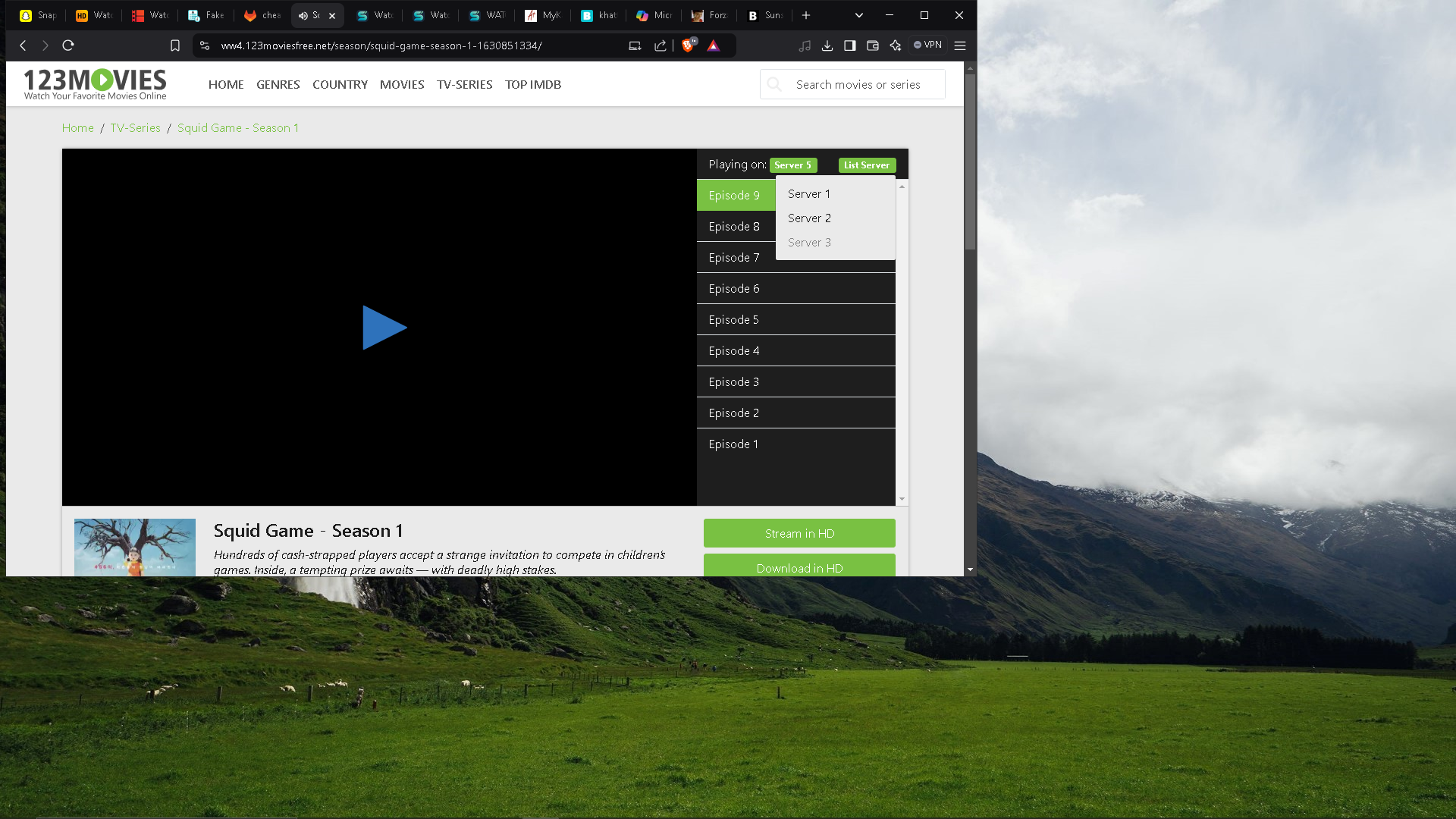Switch to the Fake tab
The width and height of the screenshot is (1456, 819).
point(206,15)
